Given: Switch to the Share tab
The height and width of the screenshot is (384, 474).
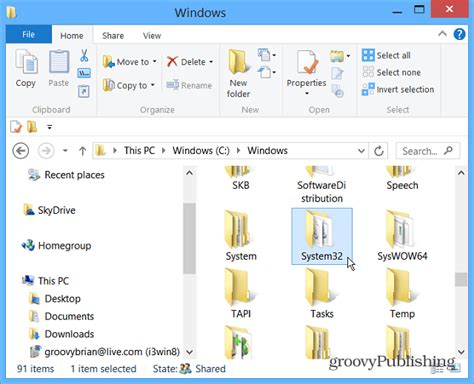Looking at the screenshot, I should coord(113,35).
